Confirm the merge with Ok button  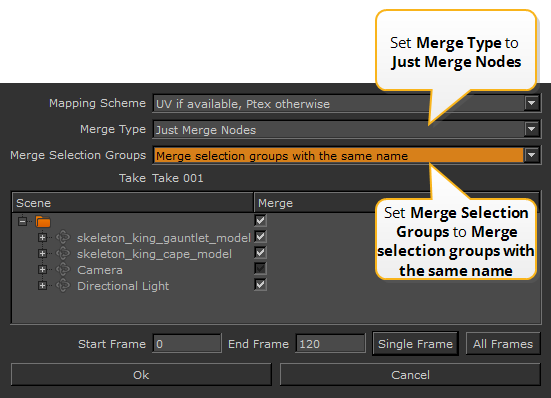tap(141, 375)
